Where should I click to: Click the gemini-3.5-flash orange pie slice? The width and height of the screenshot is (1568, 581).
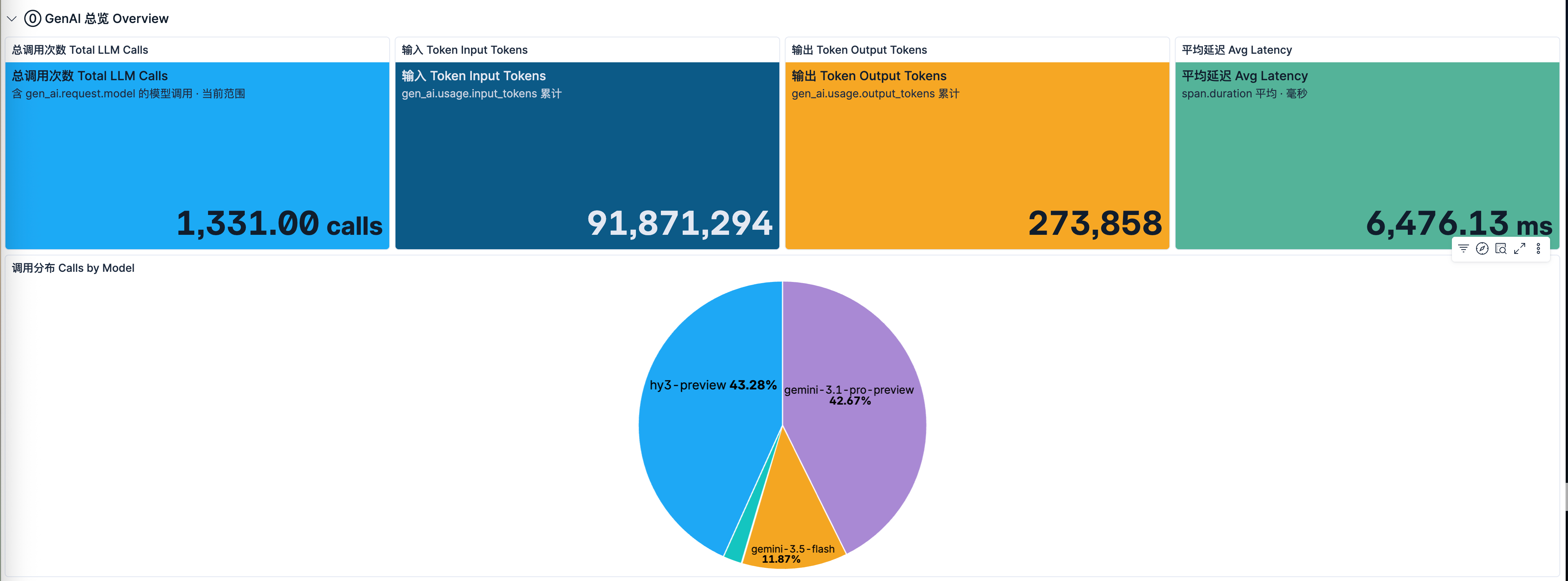(791, 517)
